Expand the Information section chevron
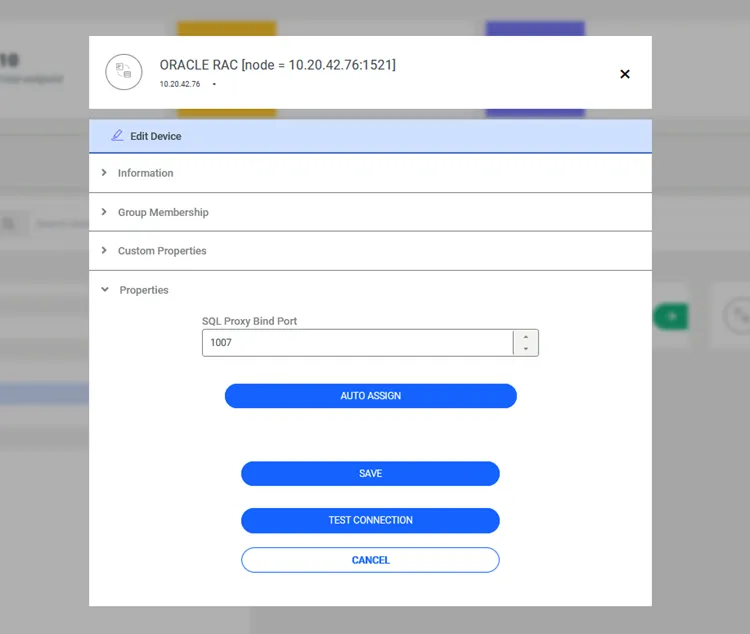The image size is (750, 634). point(104,172)
